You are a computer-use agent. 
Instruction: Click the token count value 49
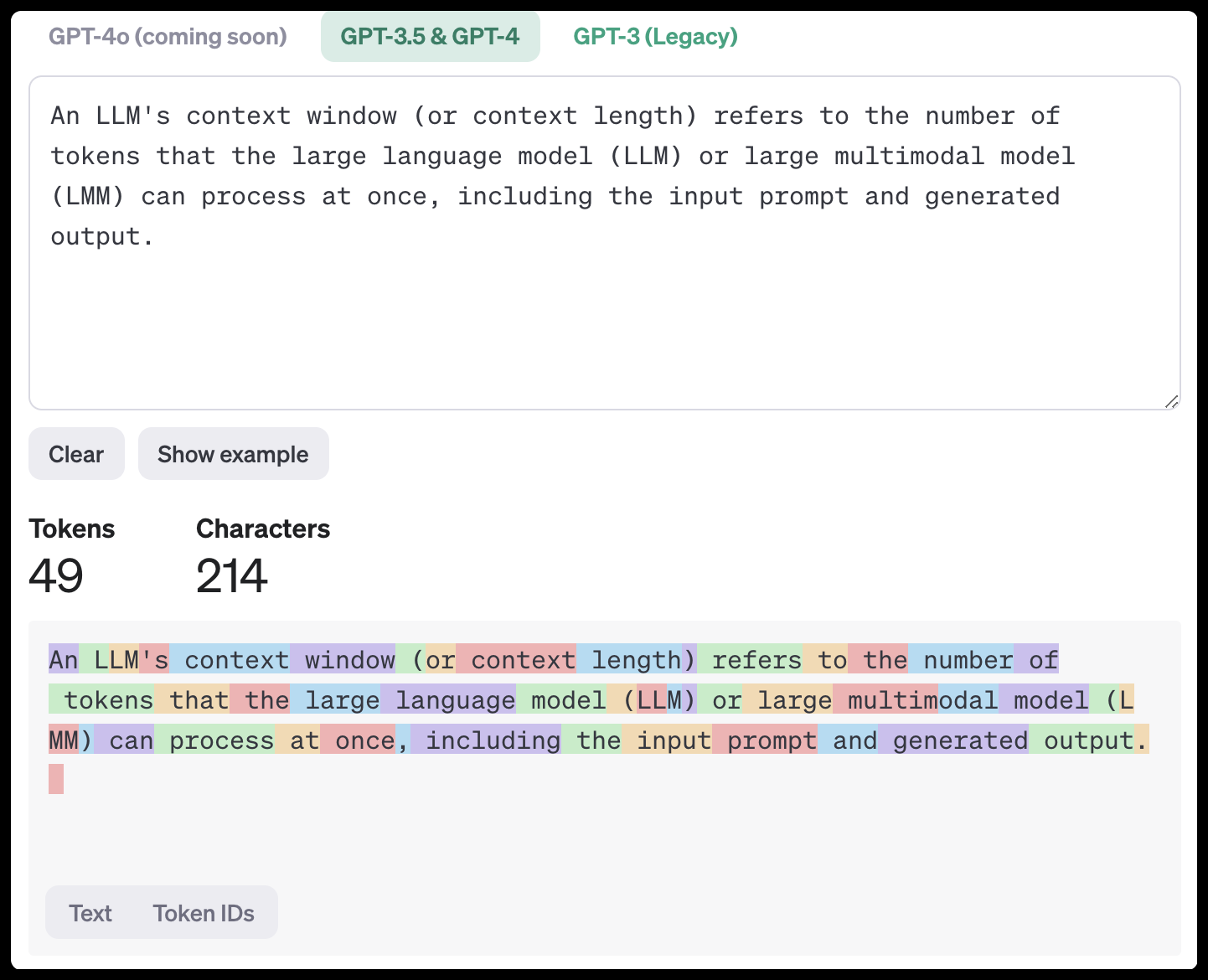click(x=56, y=576)
